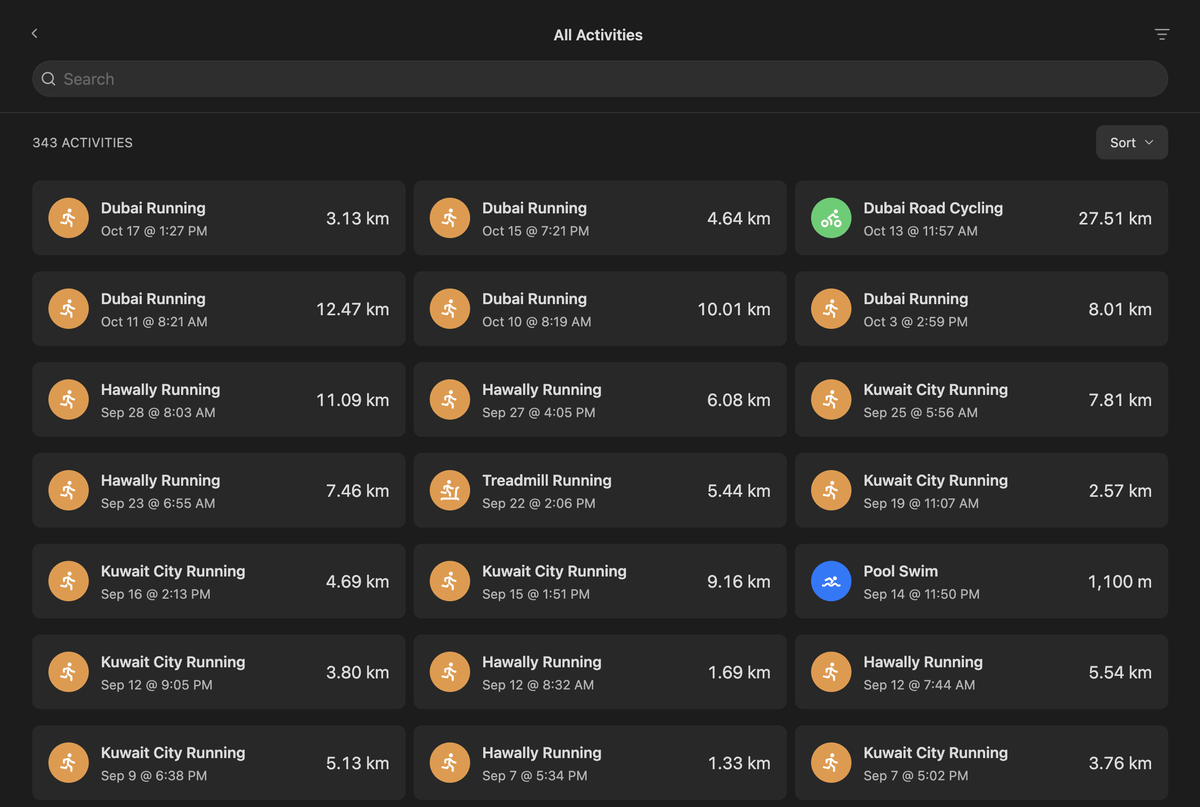The width and height of the screenshot is (1200, 807).
Task: Click running icon for Sep 23 Hawally Running
Action: (69, 491)
